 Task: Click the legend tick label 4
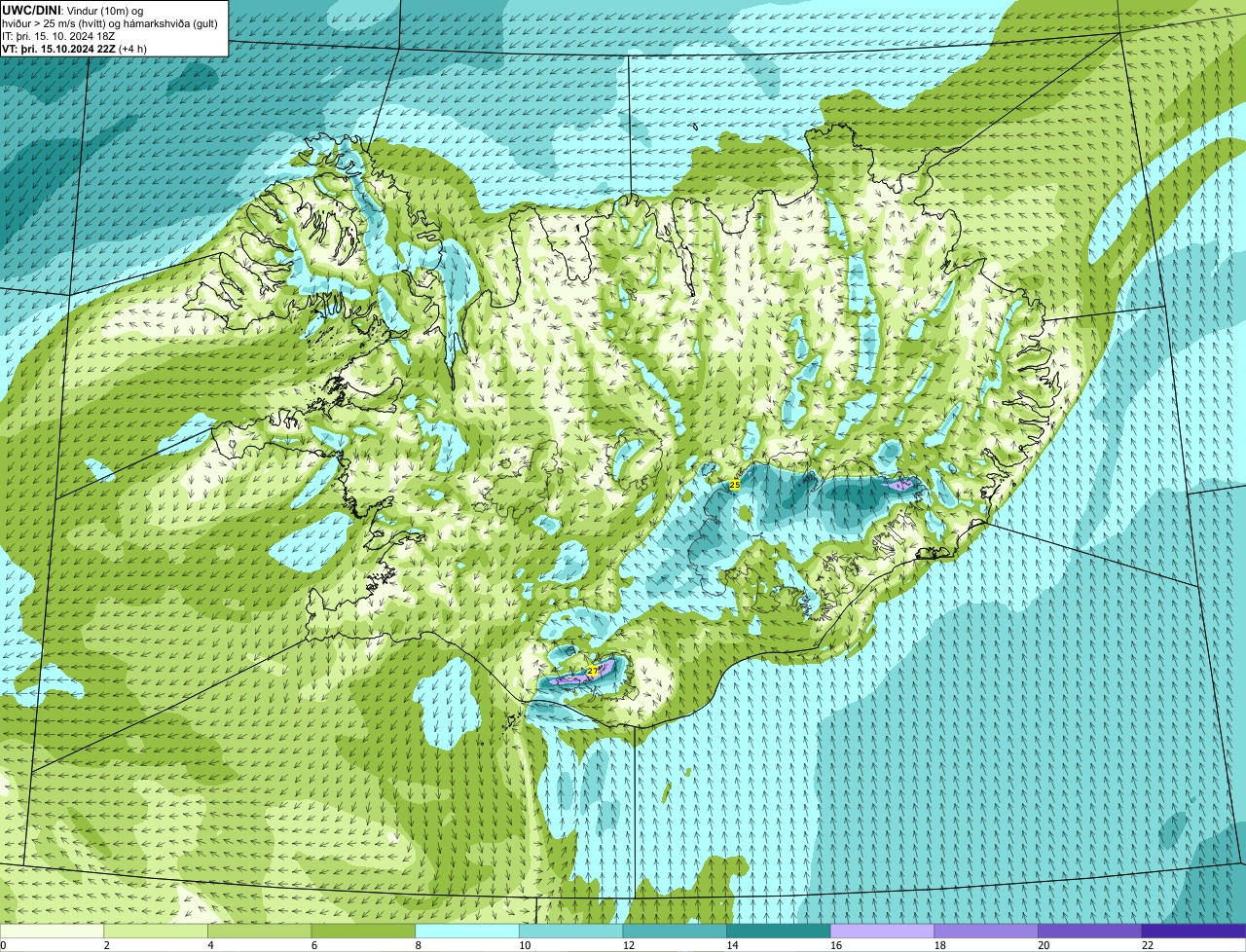210,945
